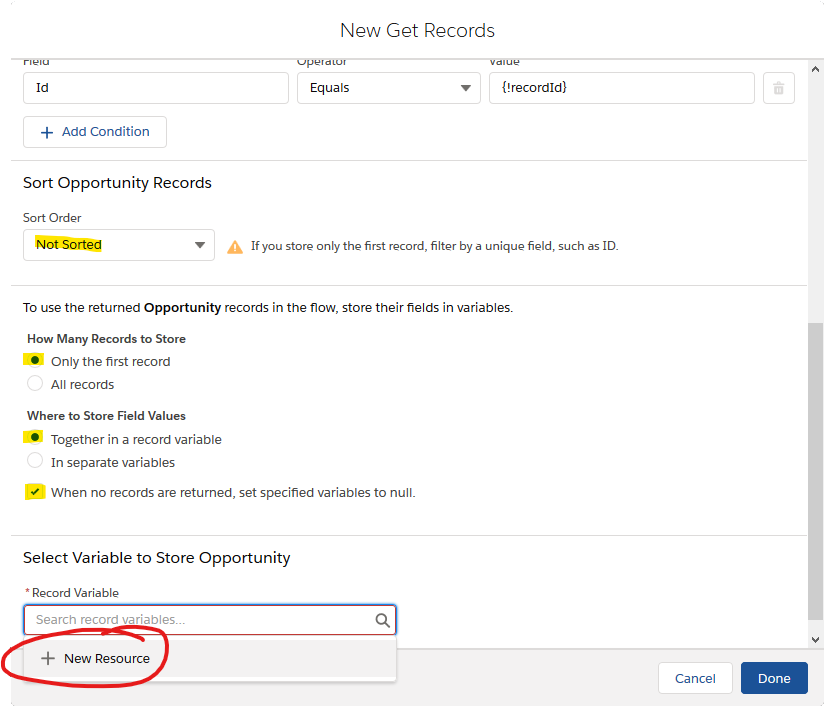Focus the Search record variables field

[x=210, y=620]
